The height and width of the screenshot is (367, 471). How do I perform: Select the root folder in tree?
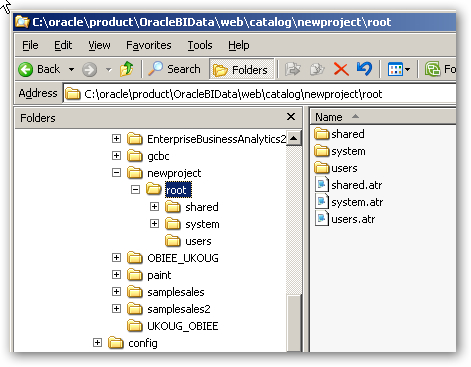(169, 190)
